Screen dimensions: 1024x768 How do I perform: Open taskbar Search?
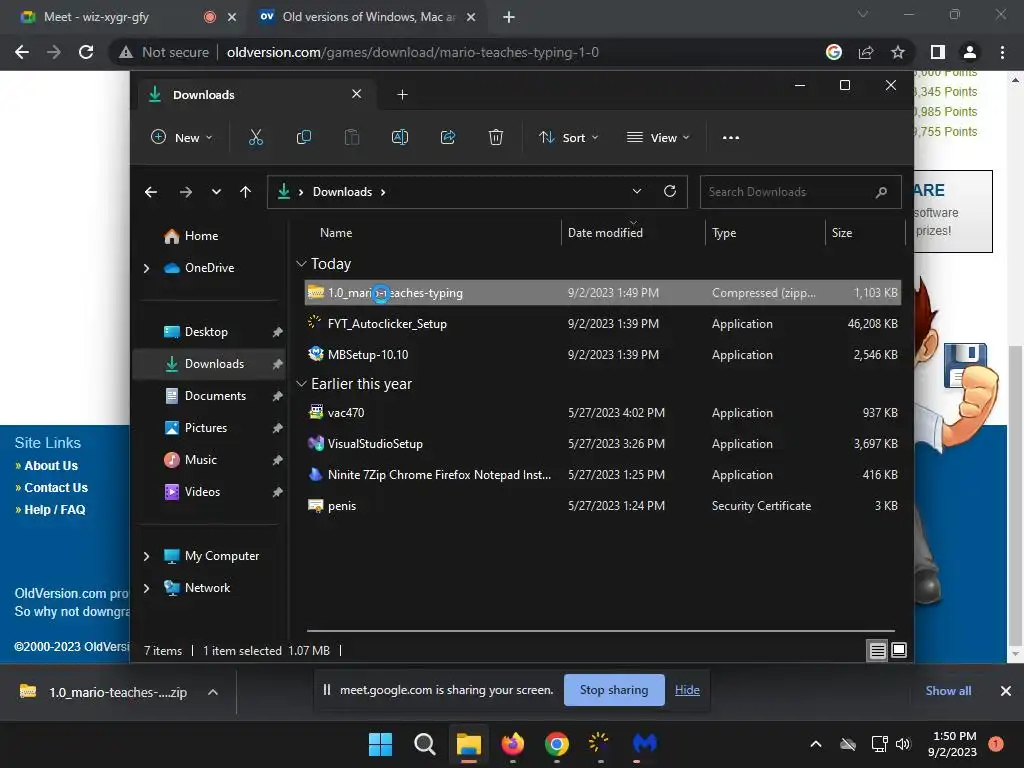[424, 744]
